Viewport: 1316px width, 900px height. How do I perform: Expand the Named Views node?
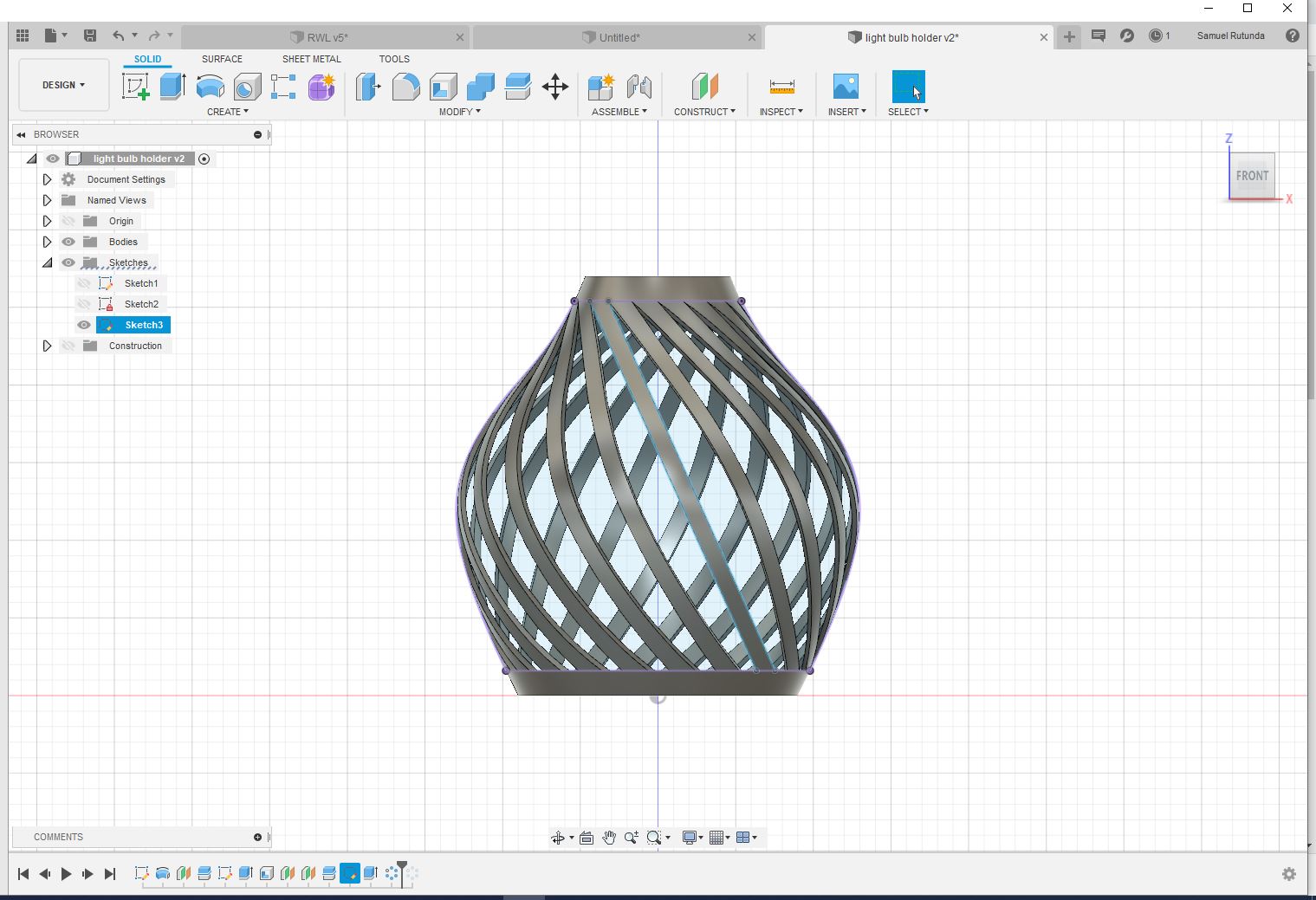[48, 200]
